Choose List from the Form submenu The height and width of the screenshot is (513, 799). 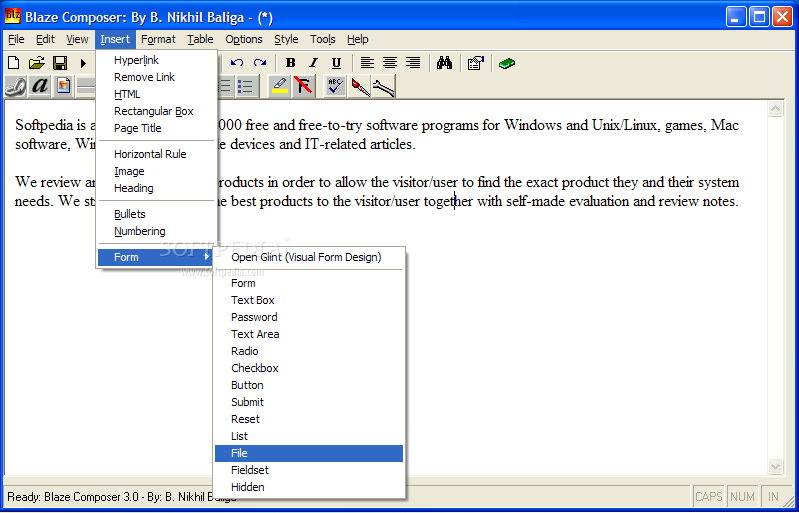[309, 436]
